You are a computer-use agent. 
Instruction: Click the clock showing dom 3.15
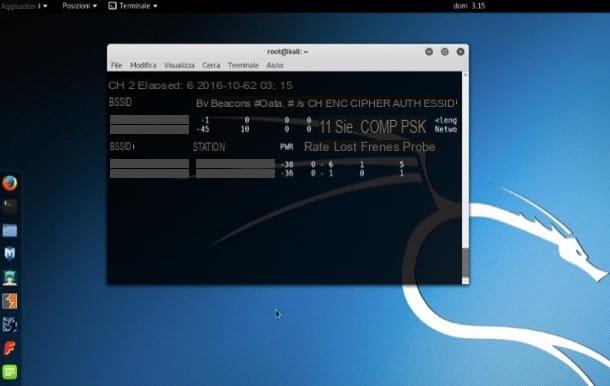coord(469,6)
